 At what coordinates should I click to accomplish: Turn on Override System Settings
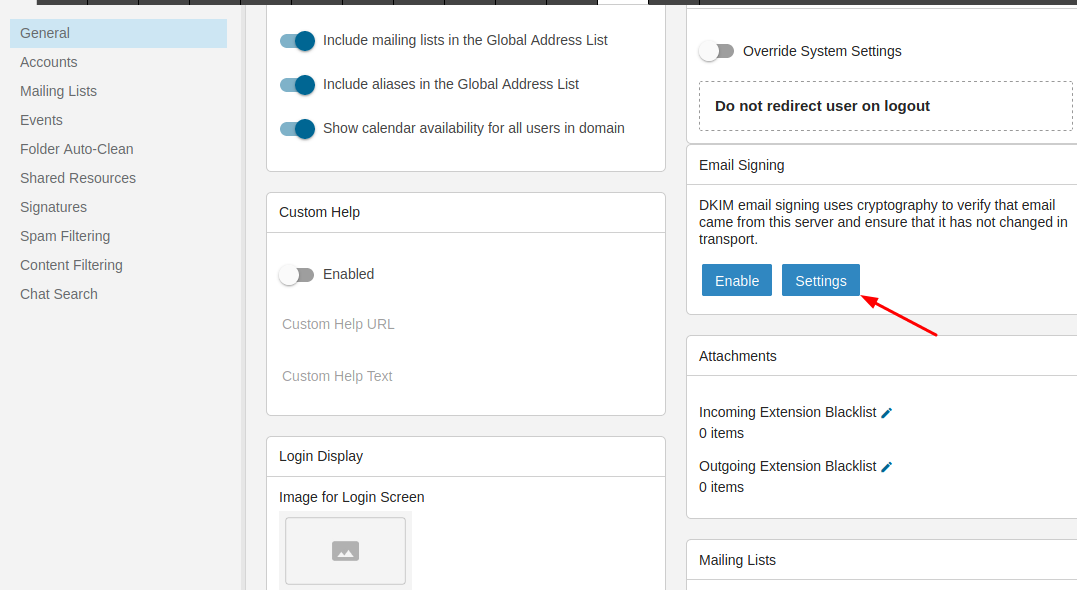coord(716,51)
